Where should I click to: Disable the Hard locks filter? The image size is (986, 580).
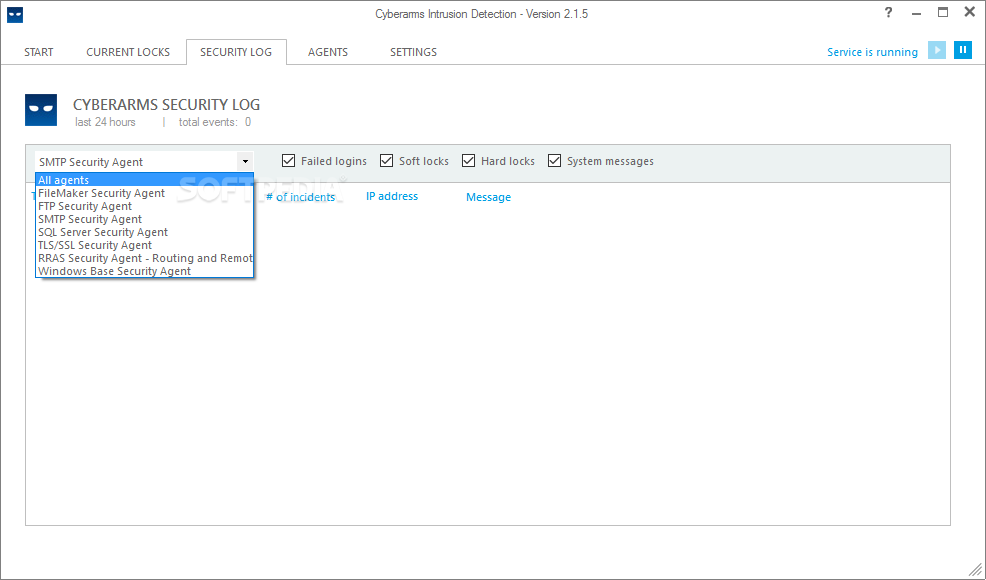pyautogui.click(x=468, y=161)
